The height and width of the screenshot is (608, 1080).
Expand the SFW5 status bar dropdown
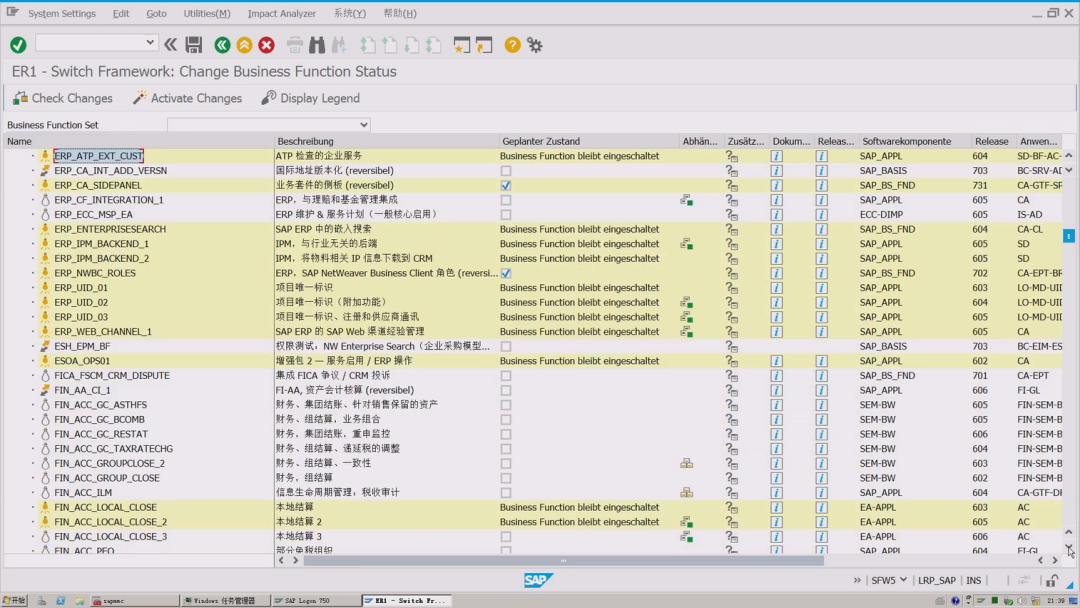point(903,580)
